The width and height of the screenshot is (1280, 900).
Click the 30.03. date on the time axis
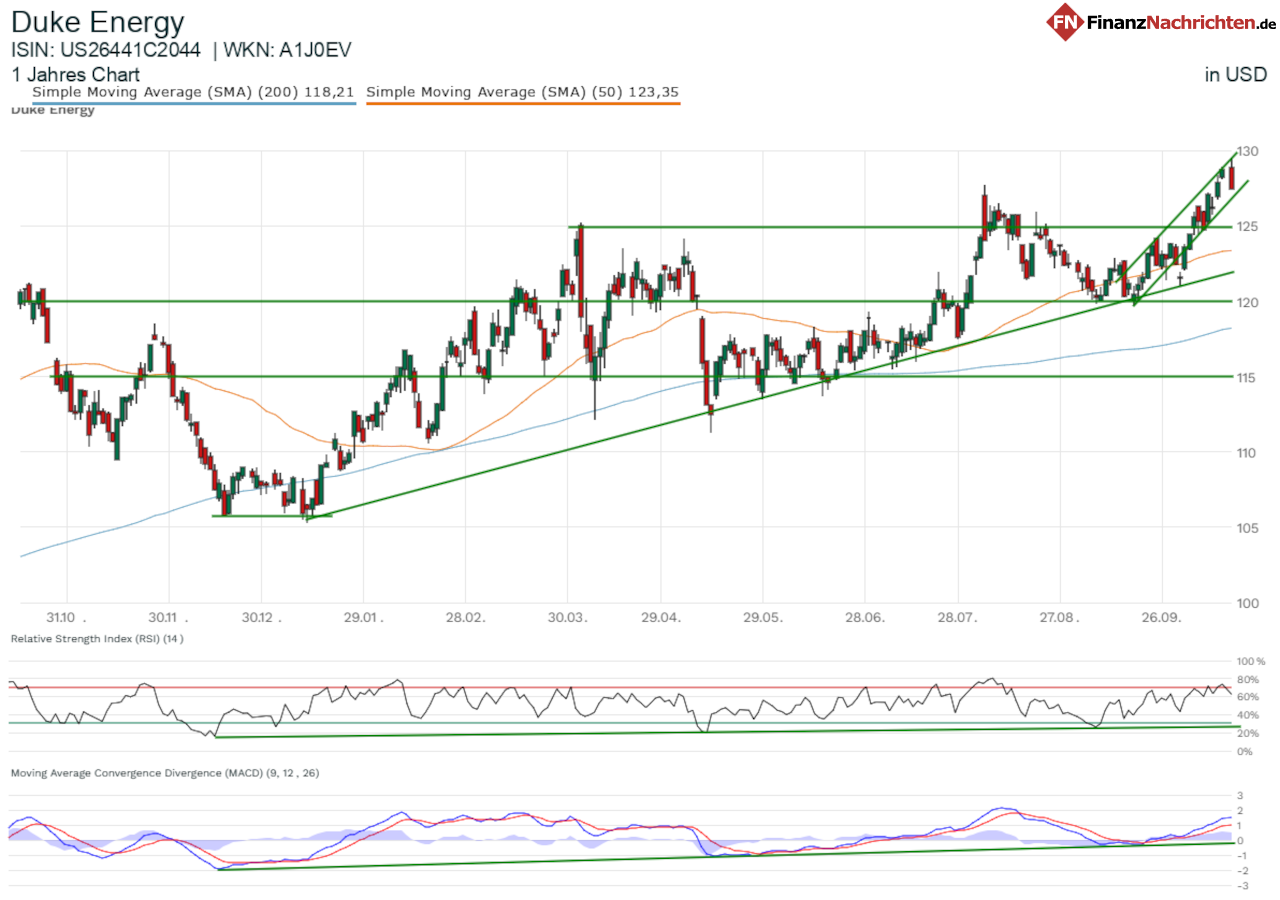pos(567,619)
